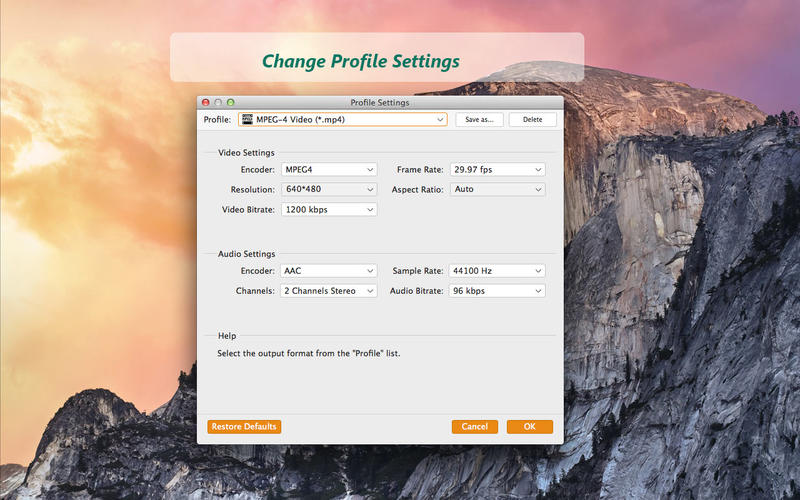Open the Profile dropdown showing MPEG-4 Video
Image resolution: width=800 pixels, height=500 pixels.
342,119
